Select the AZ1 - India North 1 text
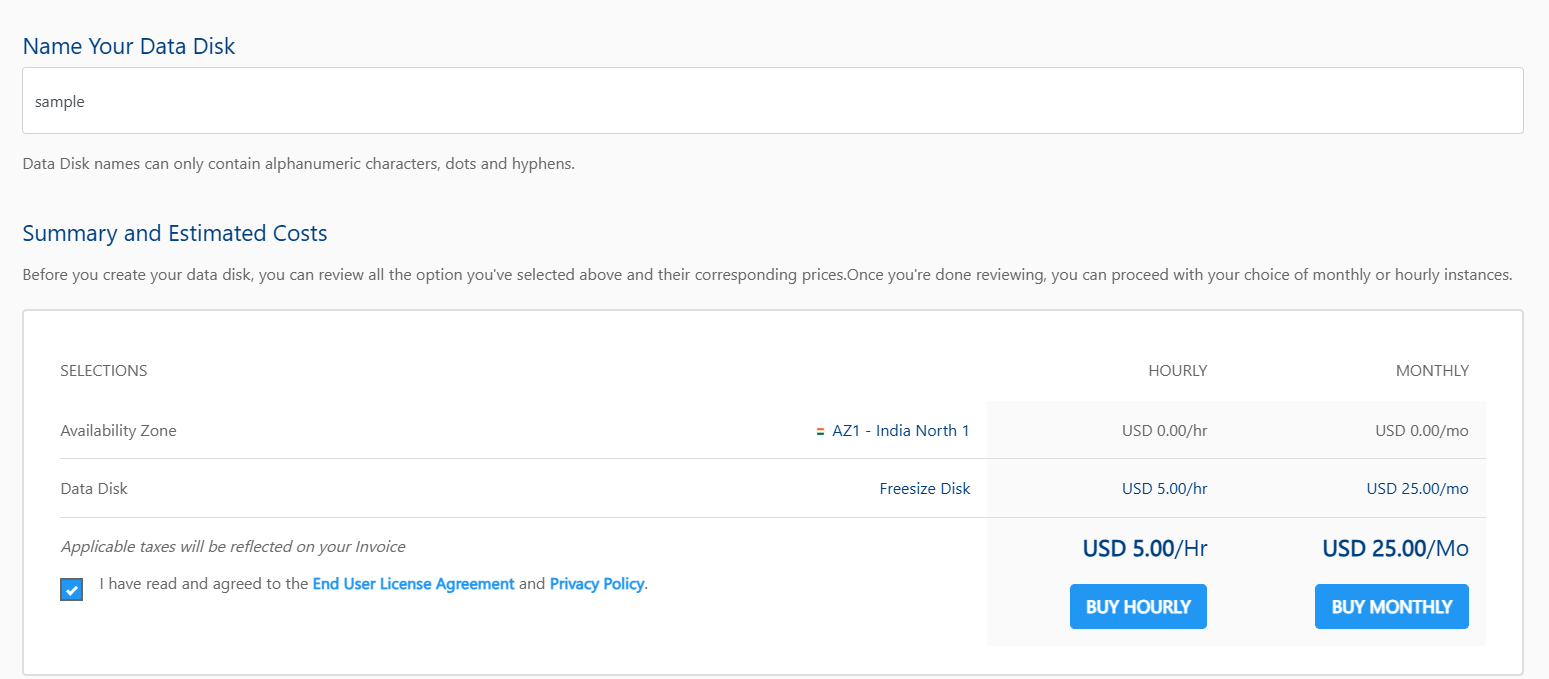1549x679 pixels. coord(900,431)
